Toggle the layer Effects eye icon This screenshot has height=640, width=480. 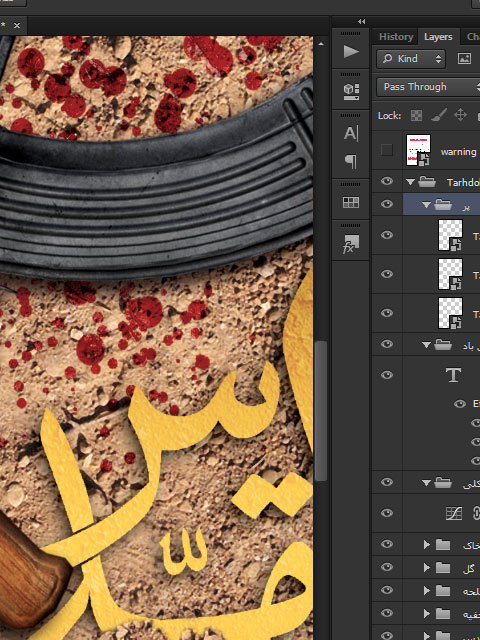460,404
